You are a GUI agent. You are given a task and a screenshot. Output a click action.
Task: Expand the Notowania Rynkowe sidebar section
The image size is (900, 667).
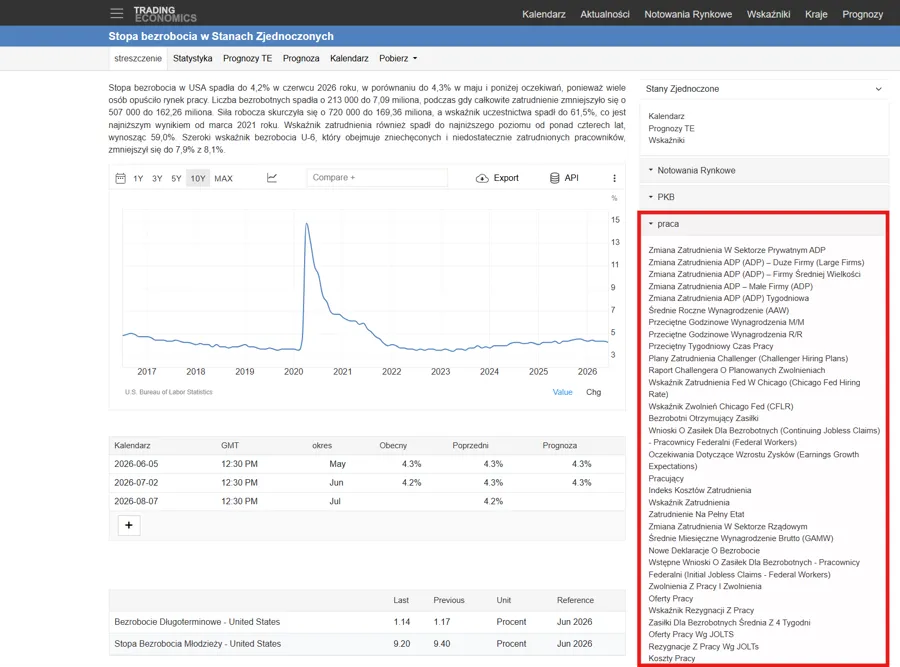764,170
